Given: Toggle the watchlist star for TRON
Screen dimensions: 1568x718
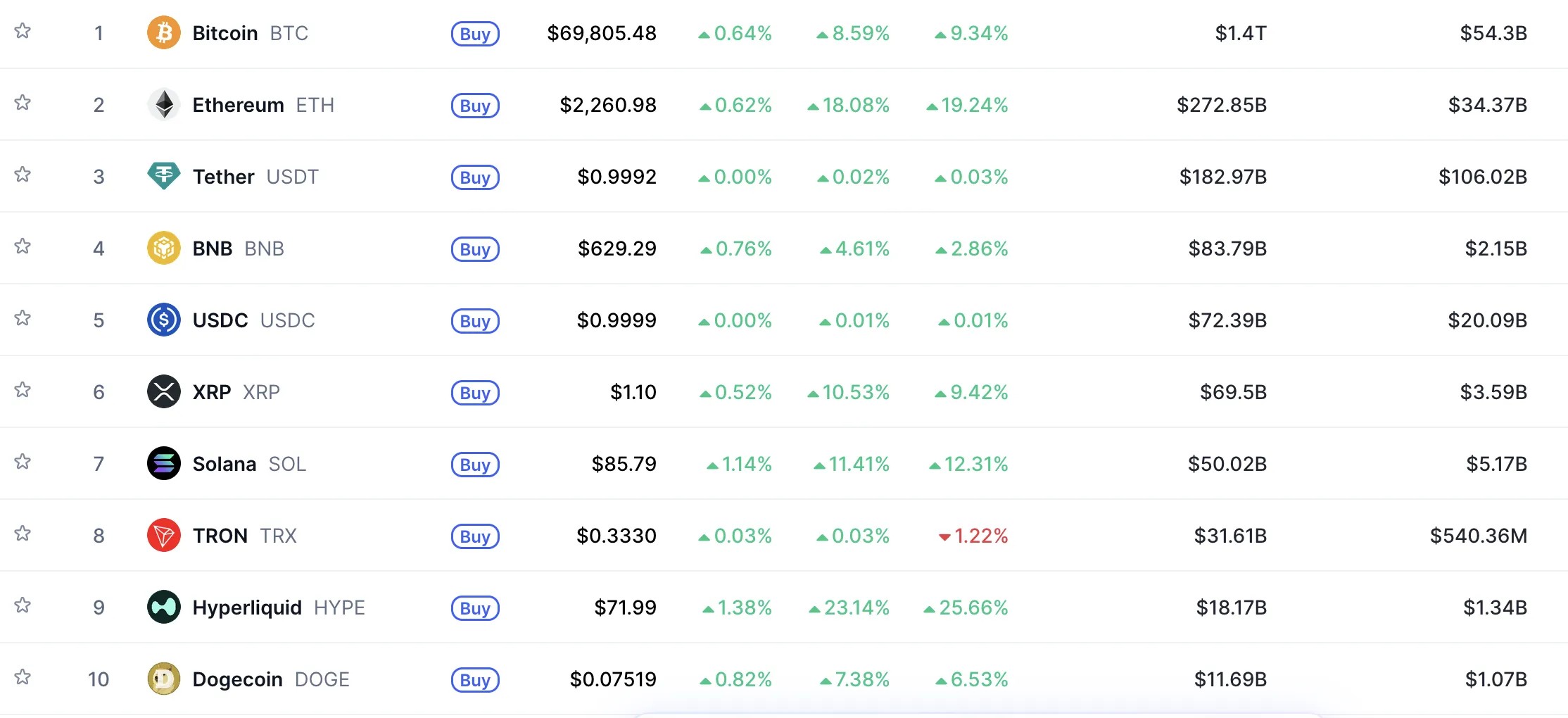Looking at the screenshot, I should click(23, 534).
